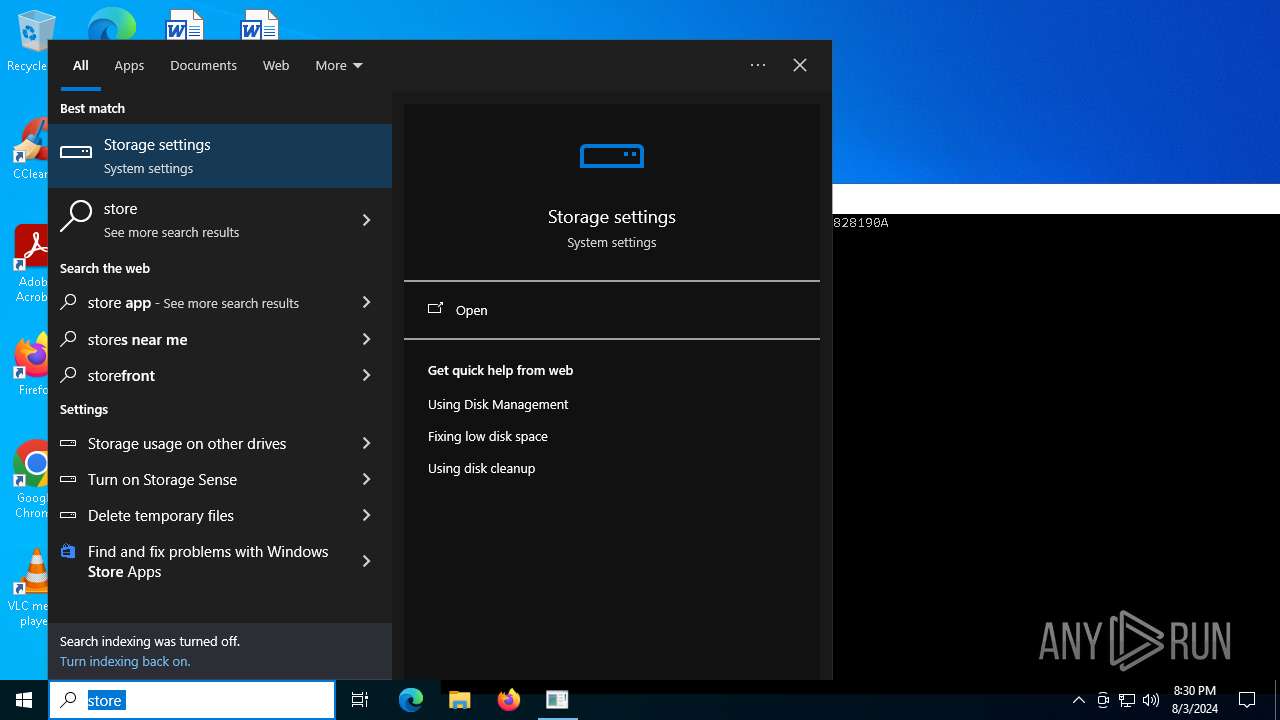Expand Storage usage on other drives arrow
Screen dimensions: 1280x720
tap(366, 443)
